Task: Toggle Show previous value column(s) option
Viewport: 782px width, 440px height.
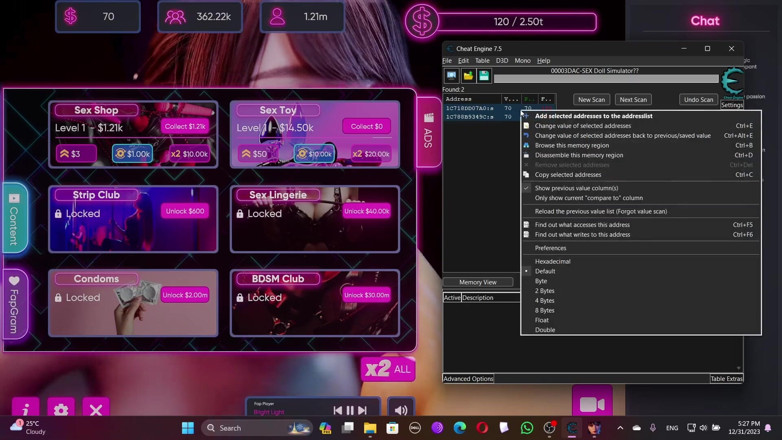Action: [641, 188]
